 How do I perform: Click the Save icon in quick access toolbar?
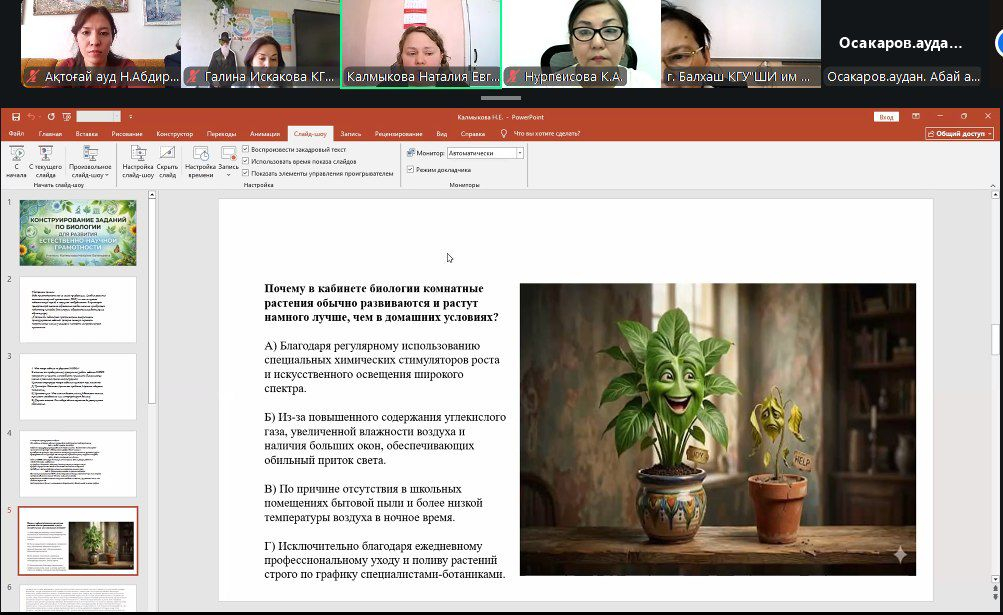click(16, 117)
